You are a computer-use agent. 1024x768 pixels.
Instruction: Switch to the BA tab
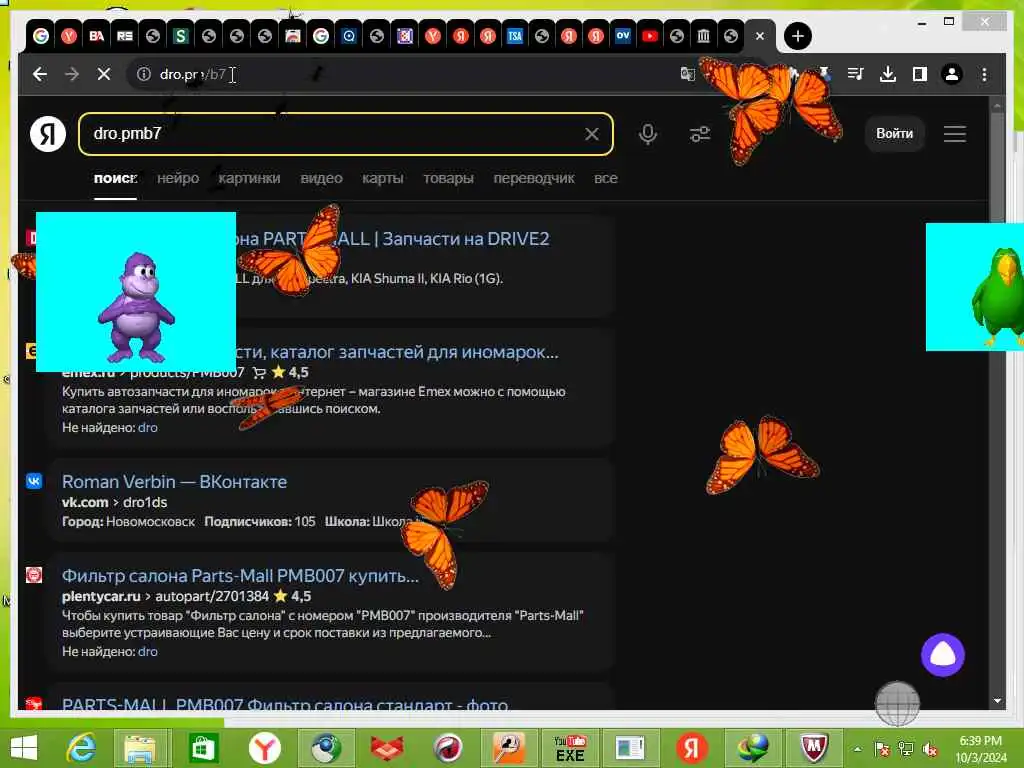[97, 36]
